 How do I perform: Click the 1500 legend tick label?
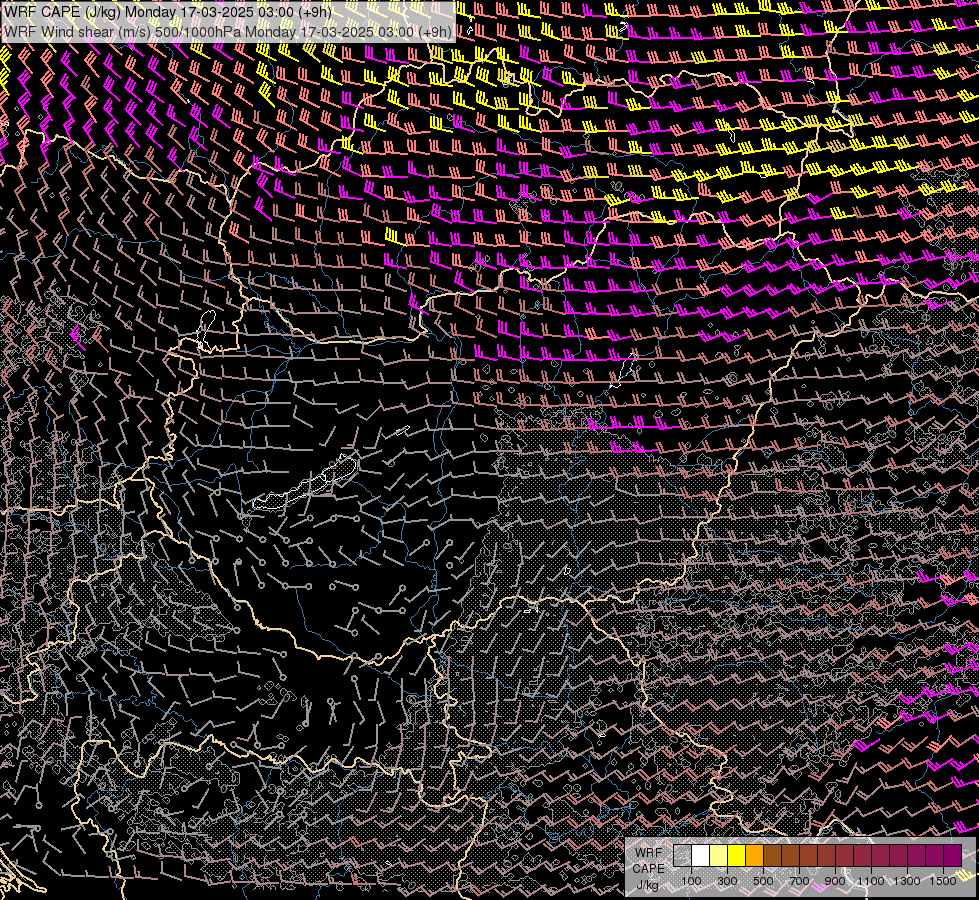[943, 881]
